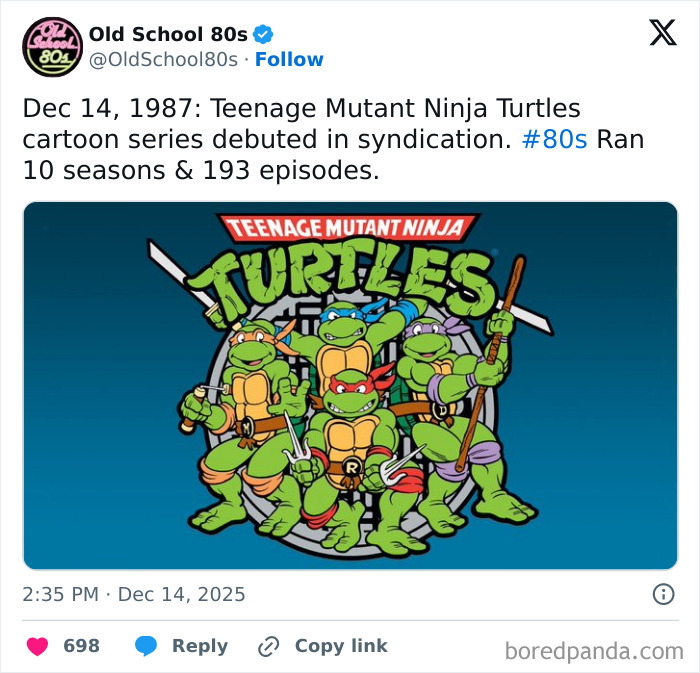
Task: Open the tweet info circle icon
Action: (663, 594)
